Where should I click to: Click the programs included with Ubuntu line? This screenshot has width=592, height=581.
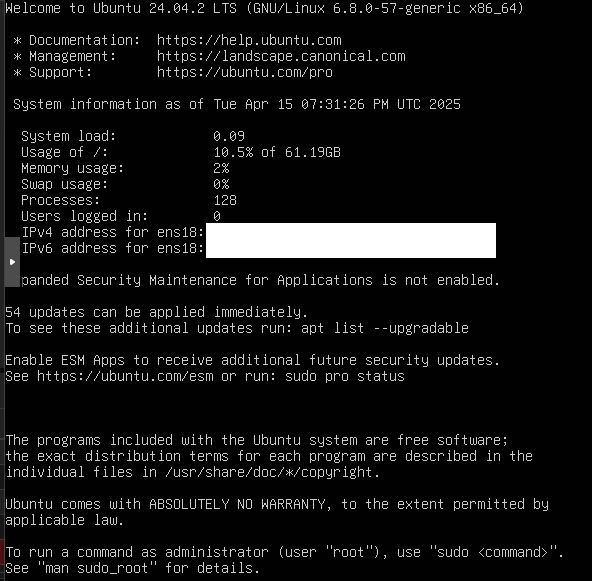[257, 440]
